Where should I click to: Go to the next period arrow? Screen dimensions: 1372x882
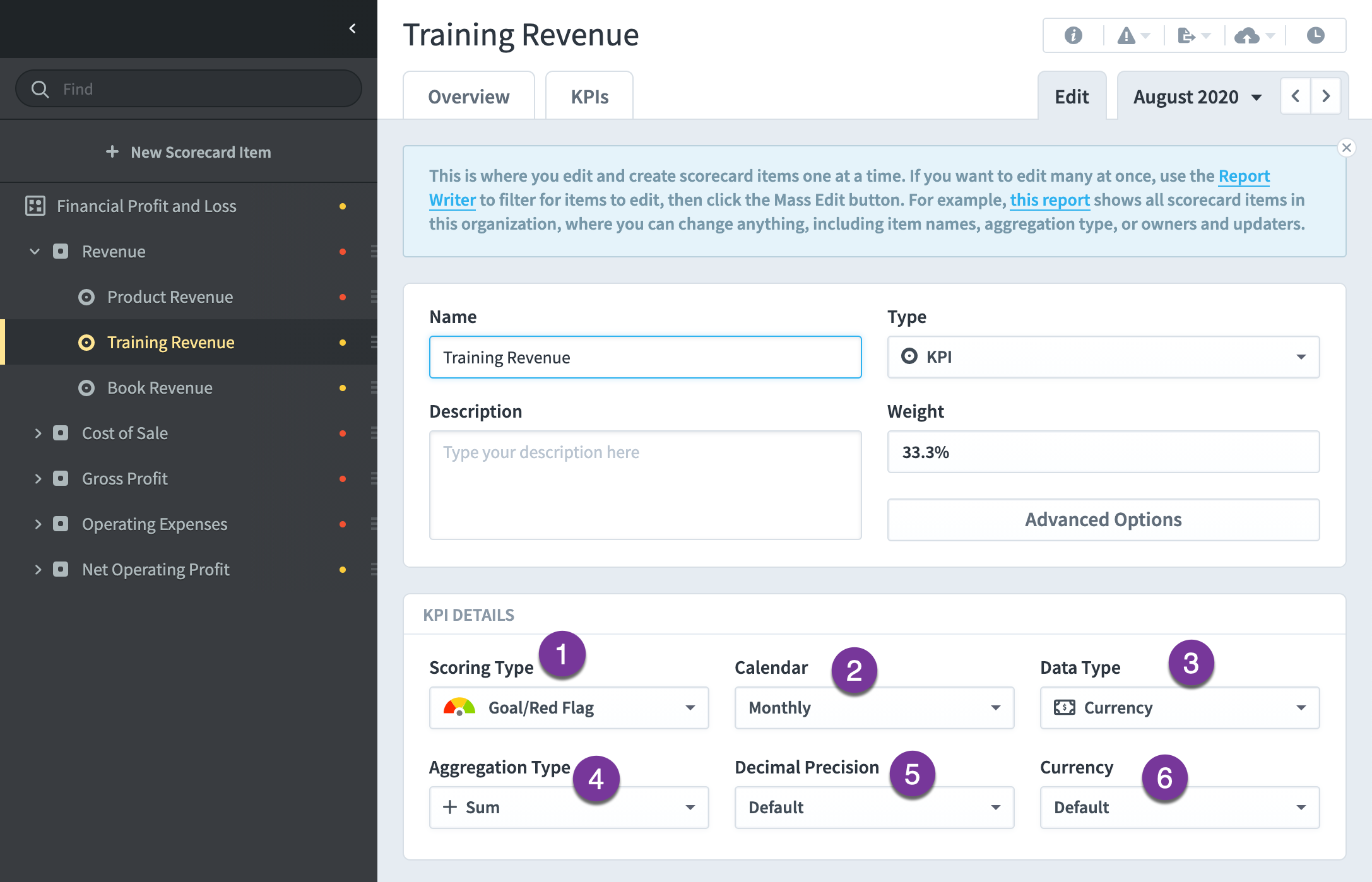point(1326,97)
